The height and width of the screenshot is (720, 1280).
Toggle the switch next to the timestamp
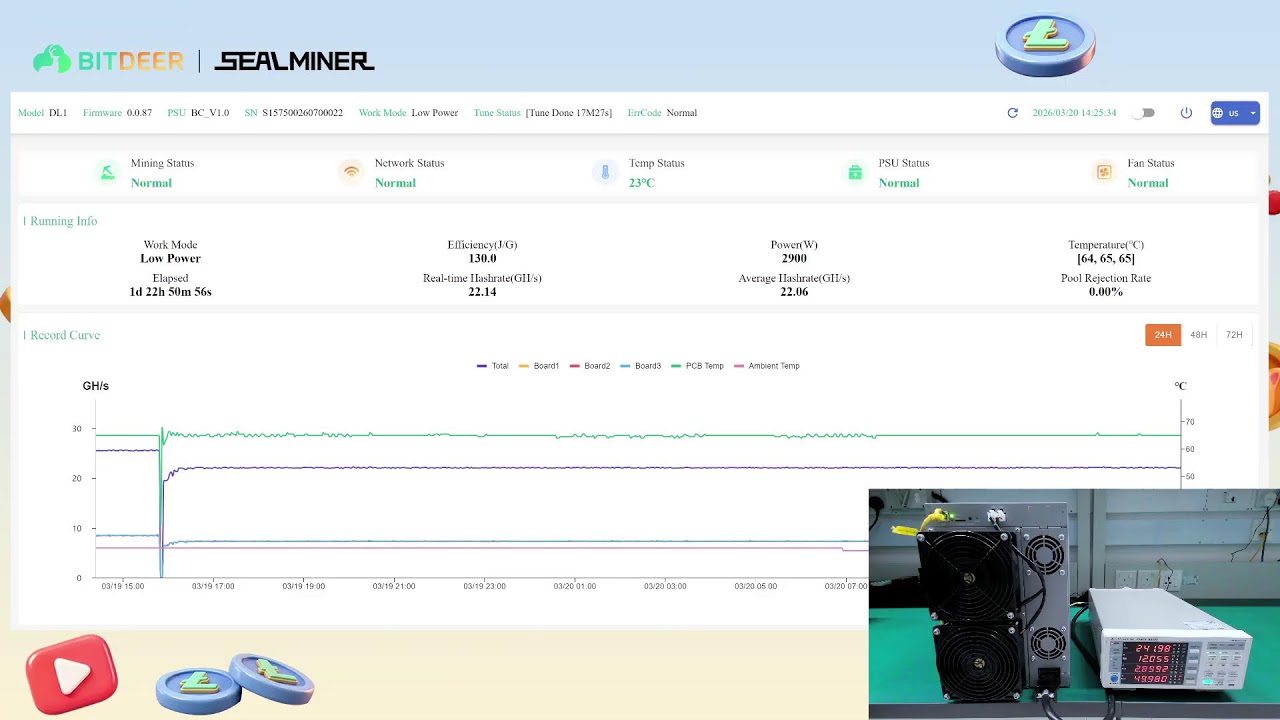(1143, 113)
